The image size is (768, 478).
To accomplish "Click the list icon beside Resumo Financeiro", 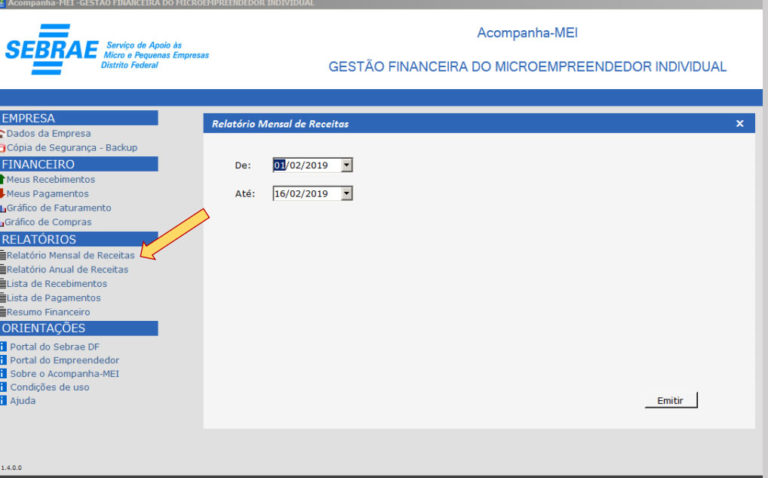I will (2, 312).
